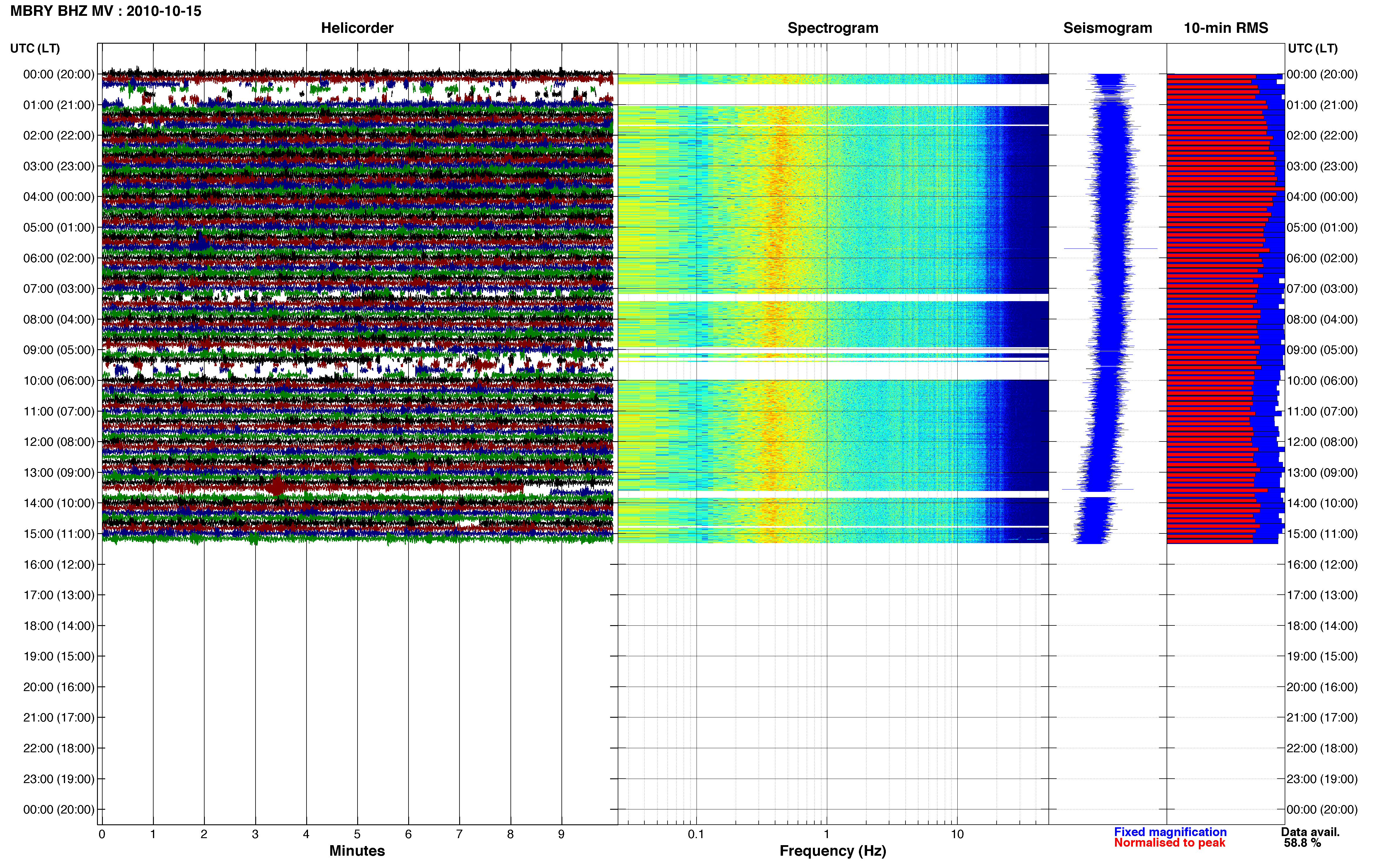Viewport: 1389px width, 868px height.
Task: Click the large dark-red event burst near 13:30 in Helicorder
Action: [277, 486]
